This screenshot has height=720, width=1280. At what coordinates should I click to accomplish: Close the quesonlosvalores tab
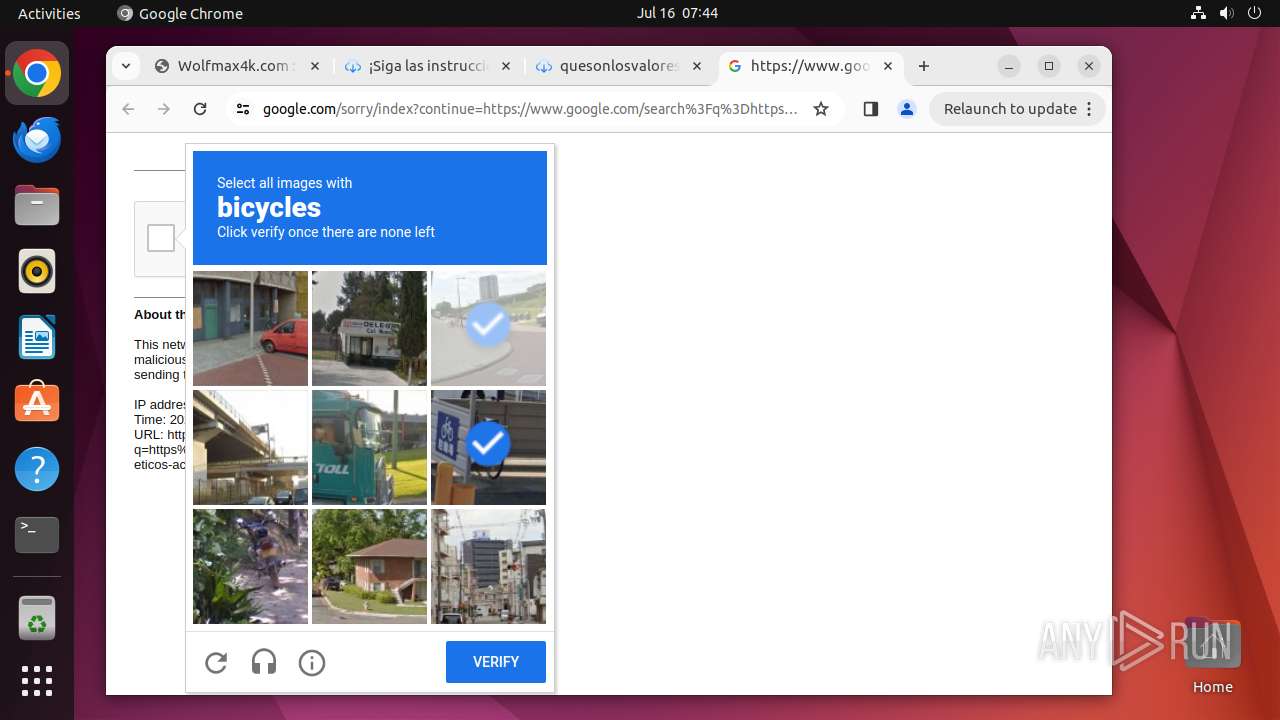697,66
